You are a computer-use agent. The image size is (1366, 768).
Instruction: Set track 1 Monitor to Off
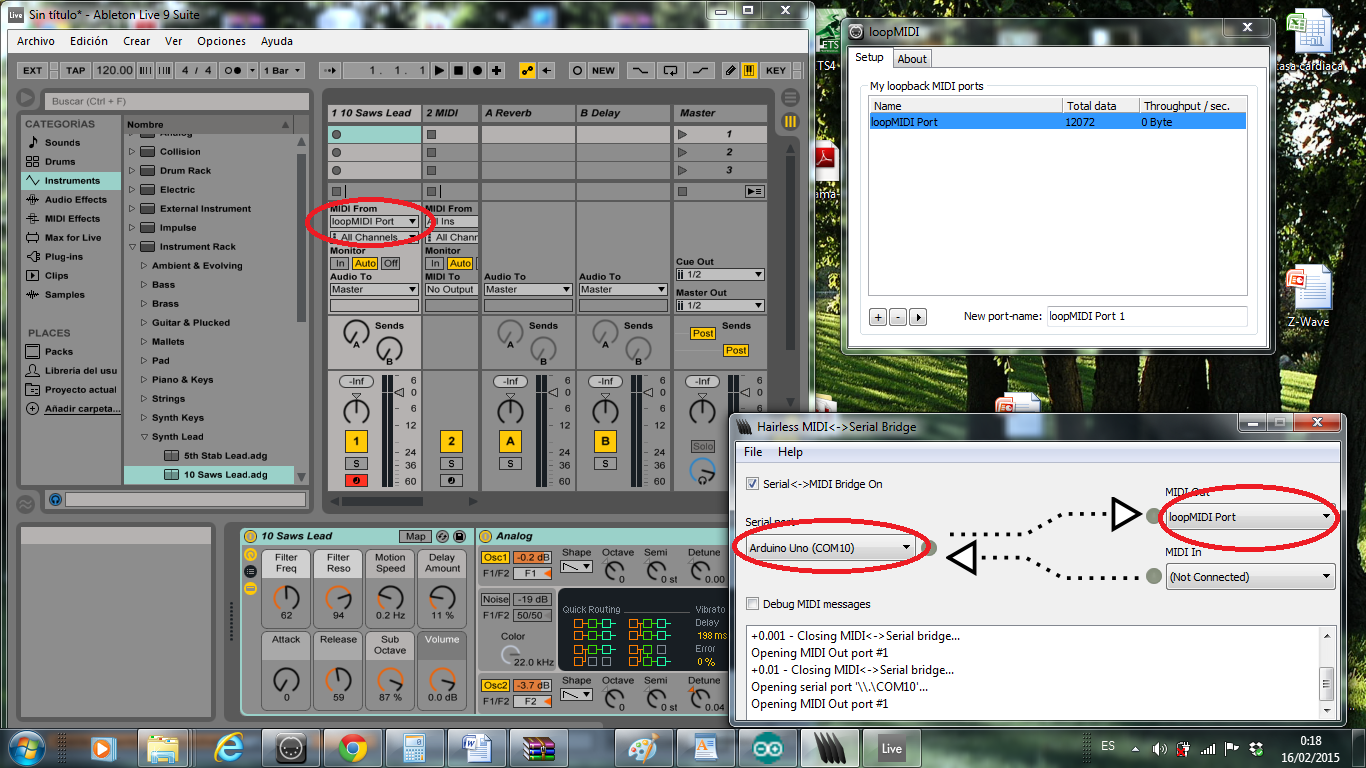click(390, 263)
